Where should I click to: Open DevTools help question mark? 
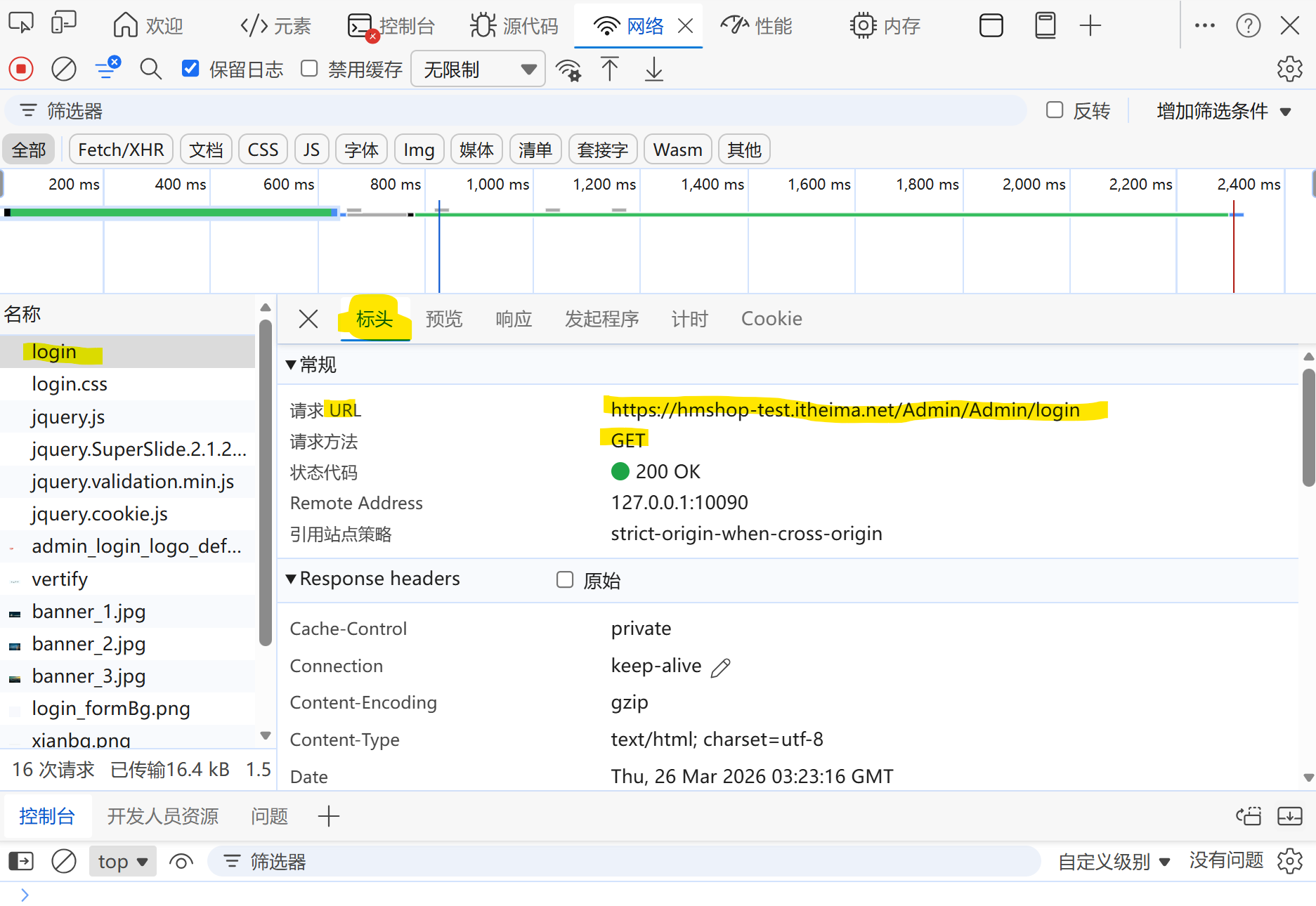click(x=1248, y=26)
